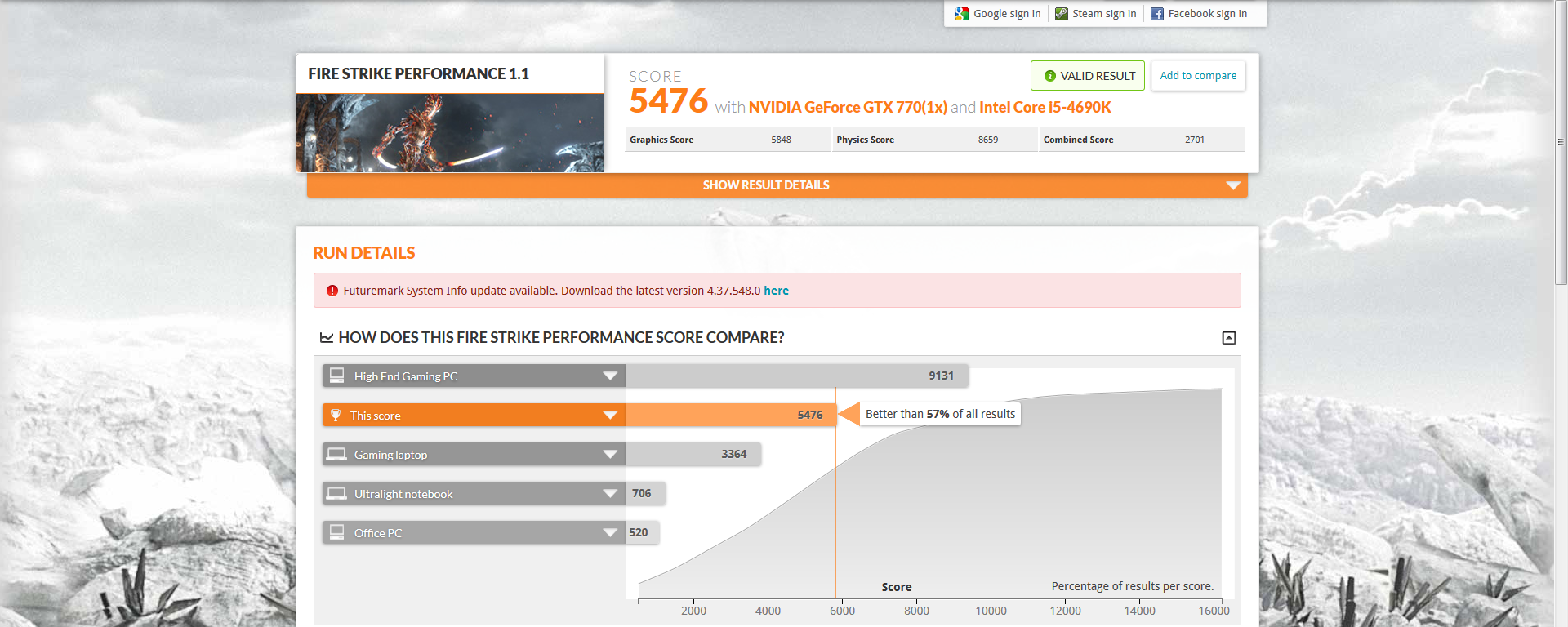Click the arrow on the result details bar

[x=1233, y=185]
